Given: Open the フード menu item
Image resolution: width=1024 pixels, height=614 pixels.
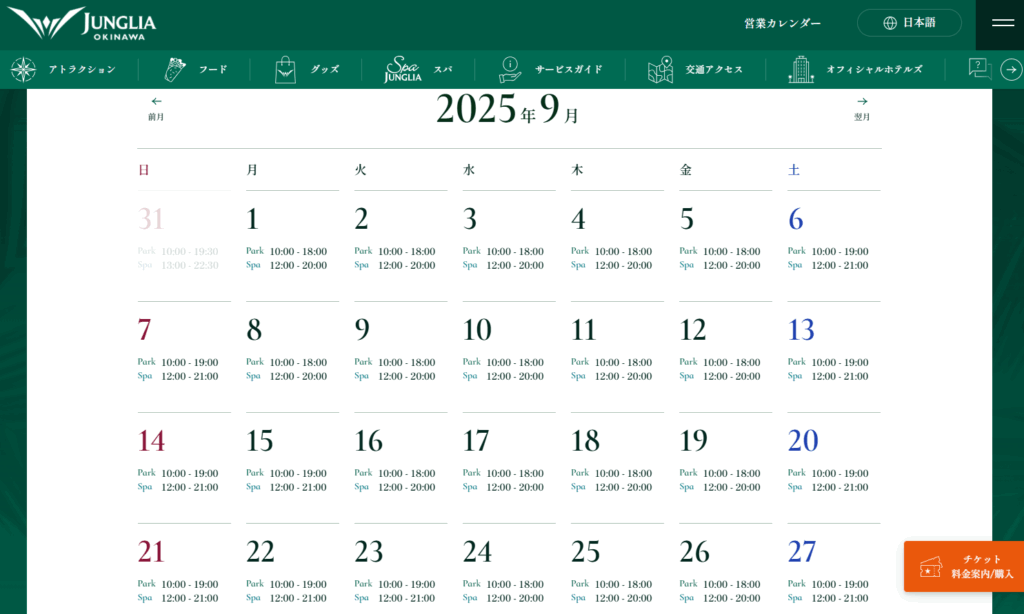Looking at the screenshot, I should point(213,69).
